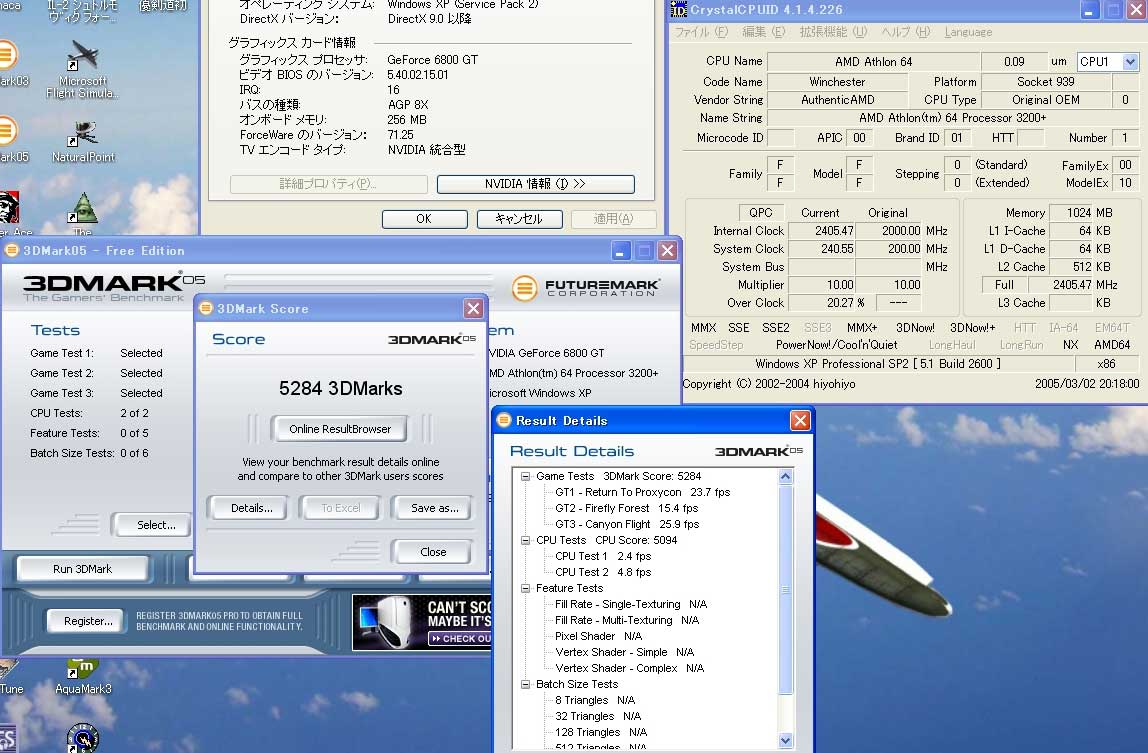1148x753 pixels.
Task: Start the benchmark with Run 3DMark
Action: click(x=82, y=569)
